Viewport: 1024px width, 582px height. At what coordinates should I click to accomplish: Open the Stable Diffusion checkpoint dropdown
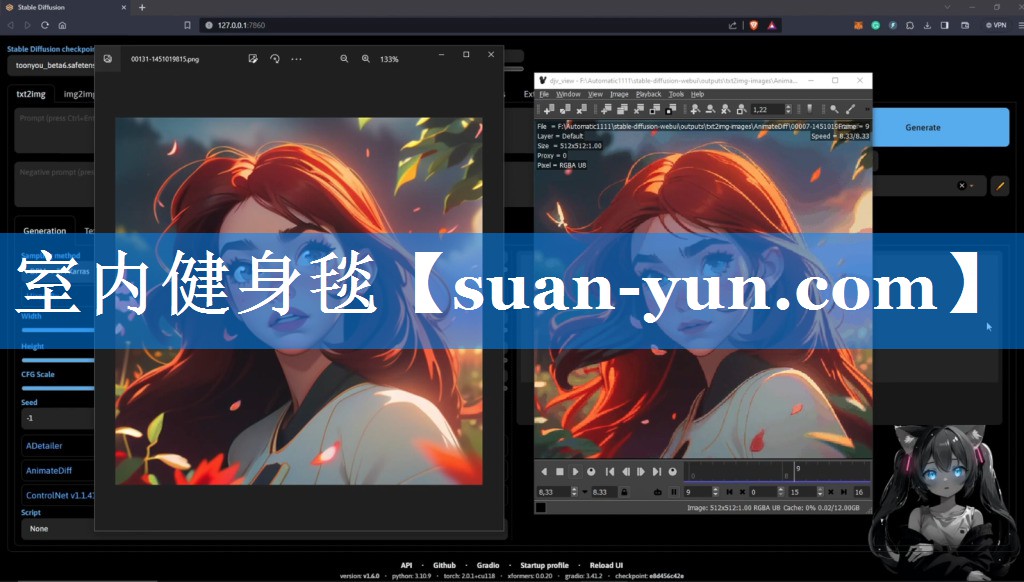click(52, 65)
